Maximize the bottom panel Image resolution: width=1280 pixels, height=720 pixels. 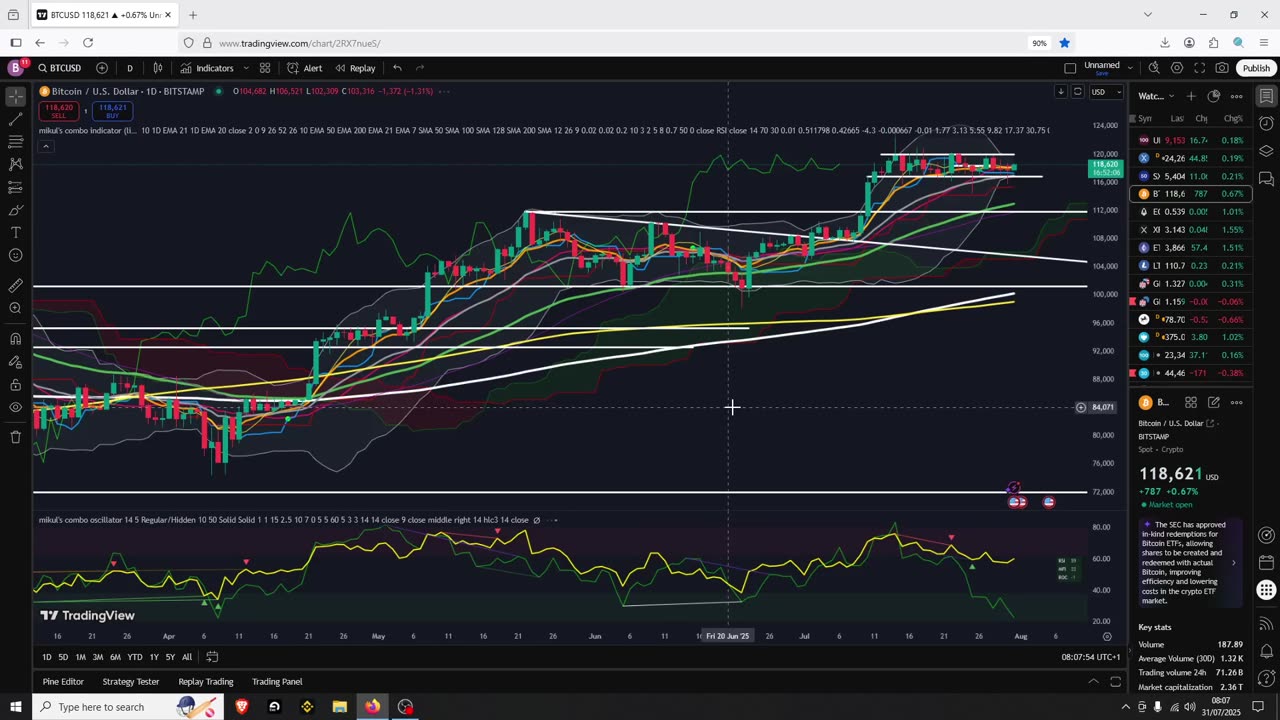(x=1116, y=682)
